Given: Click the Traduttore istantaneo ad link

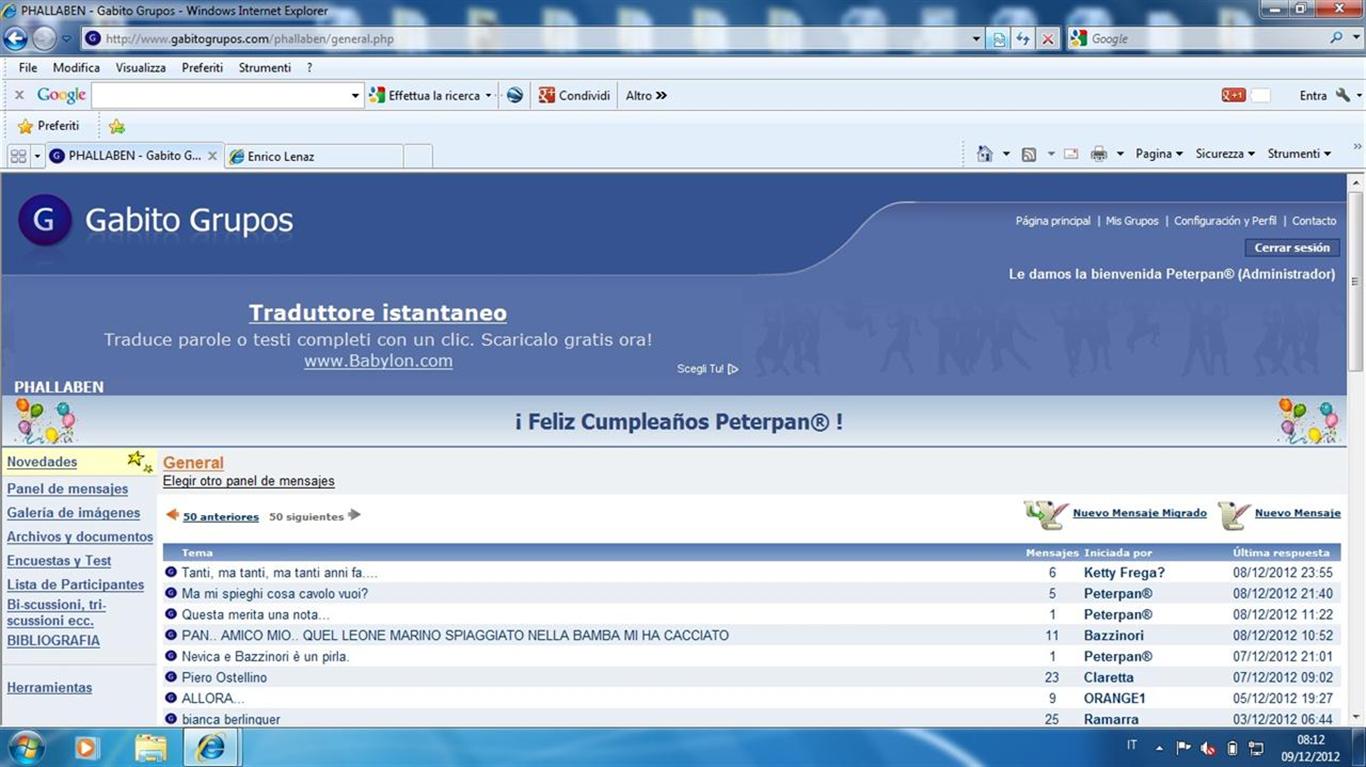Looking at the screenshot, I should pos(378,313).
